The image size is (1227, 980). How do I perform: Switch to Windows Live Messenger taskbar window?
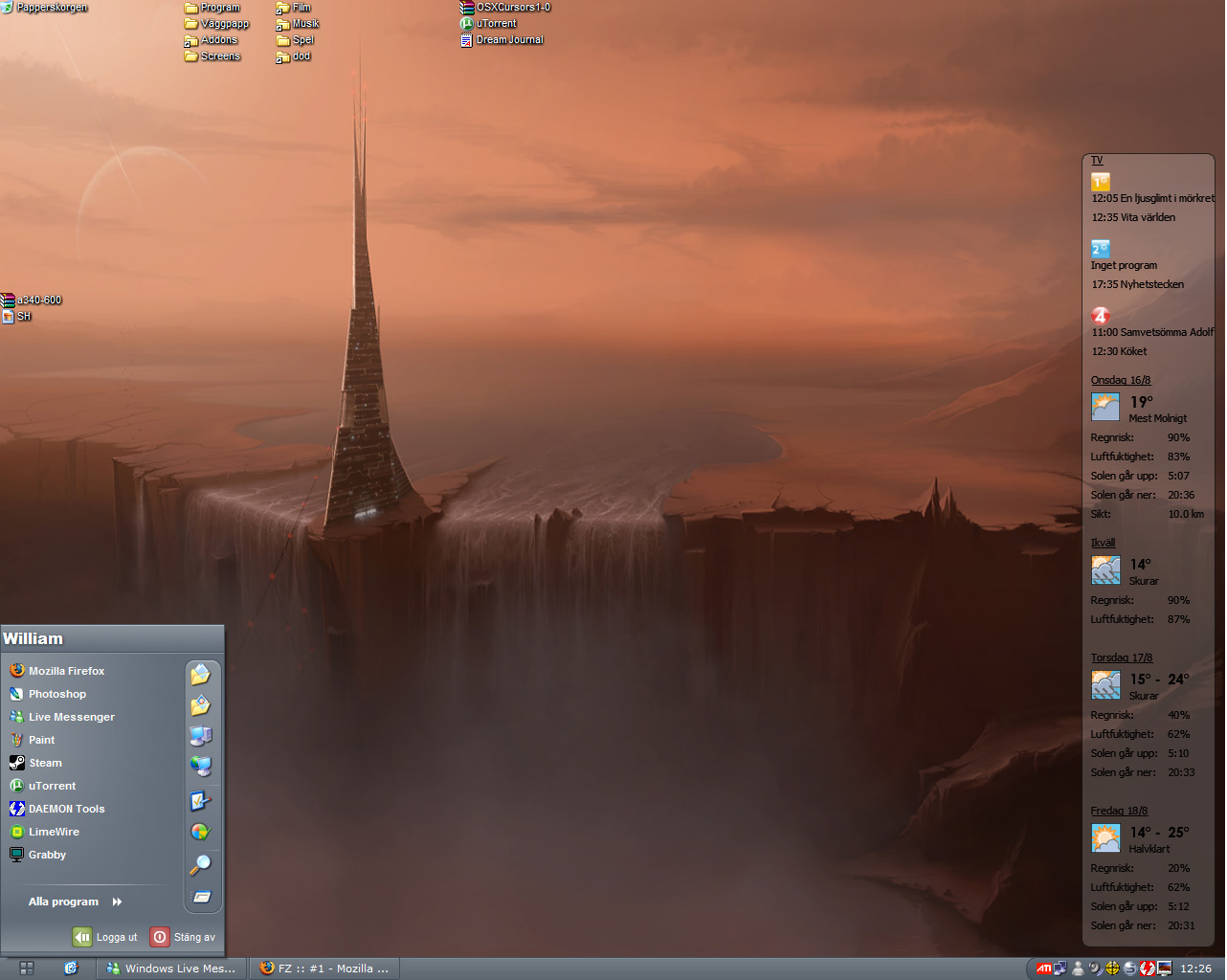click(171, 969)
